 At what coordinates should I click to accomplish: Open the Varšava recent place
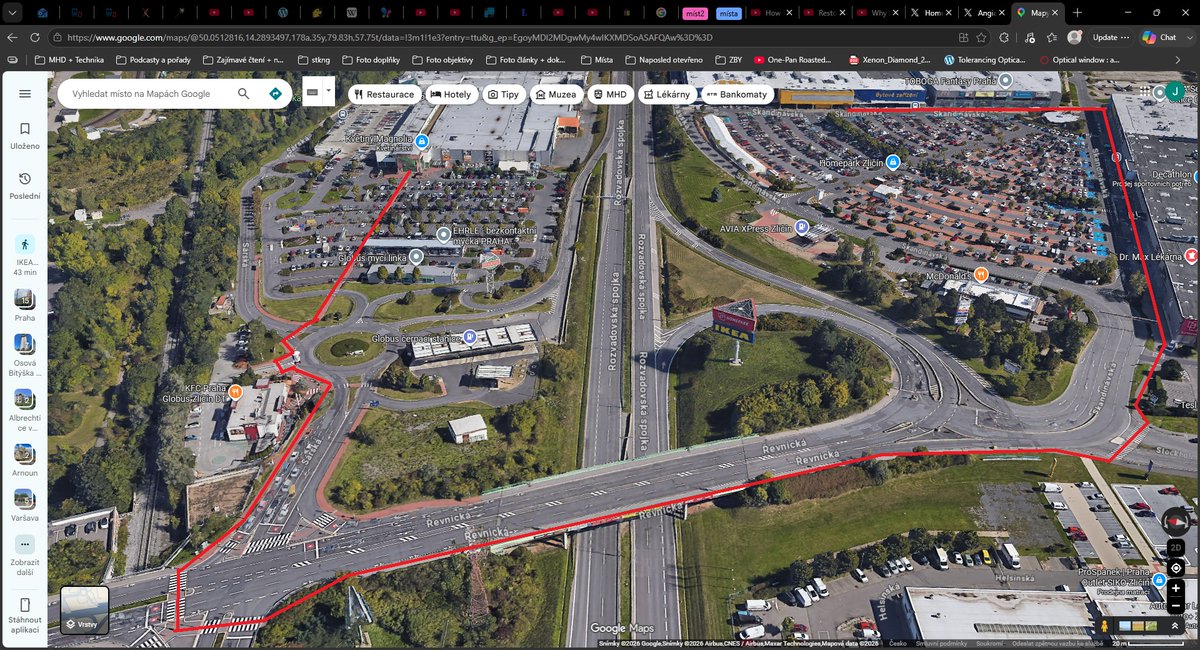pyautogui.click(x=25, y=505)
